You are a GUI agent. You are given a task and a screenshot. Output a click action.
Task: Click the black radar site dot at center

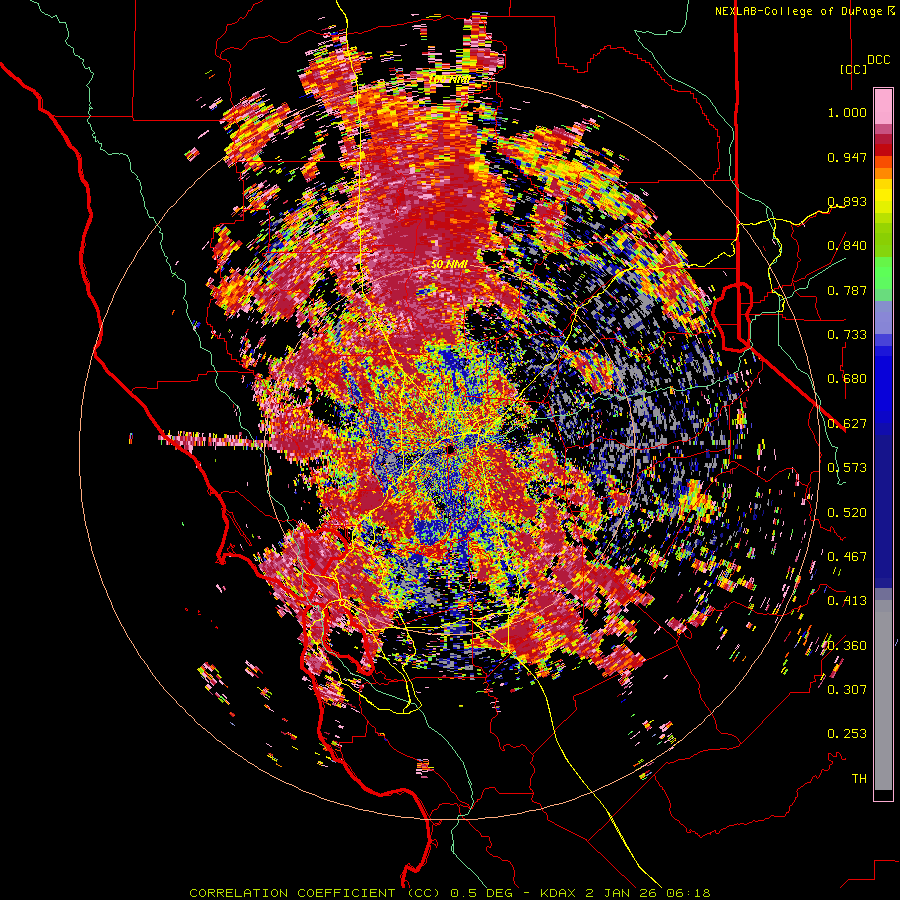tap(450, 448)
